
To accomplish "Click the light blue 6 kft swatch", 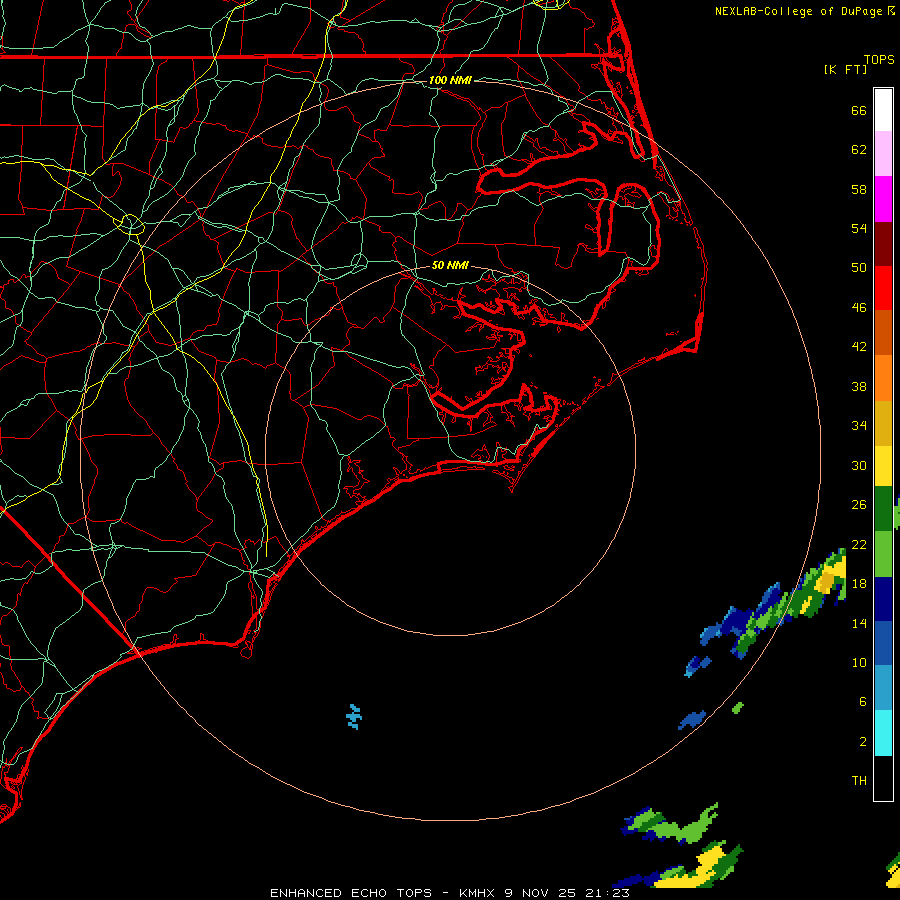I will coord(883,688).
